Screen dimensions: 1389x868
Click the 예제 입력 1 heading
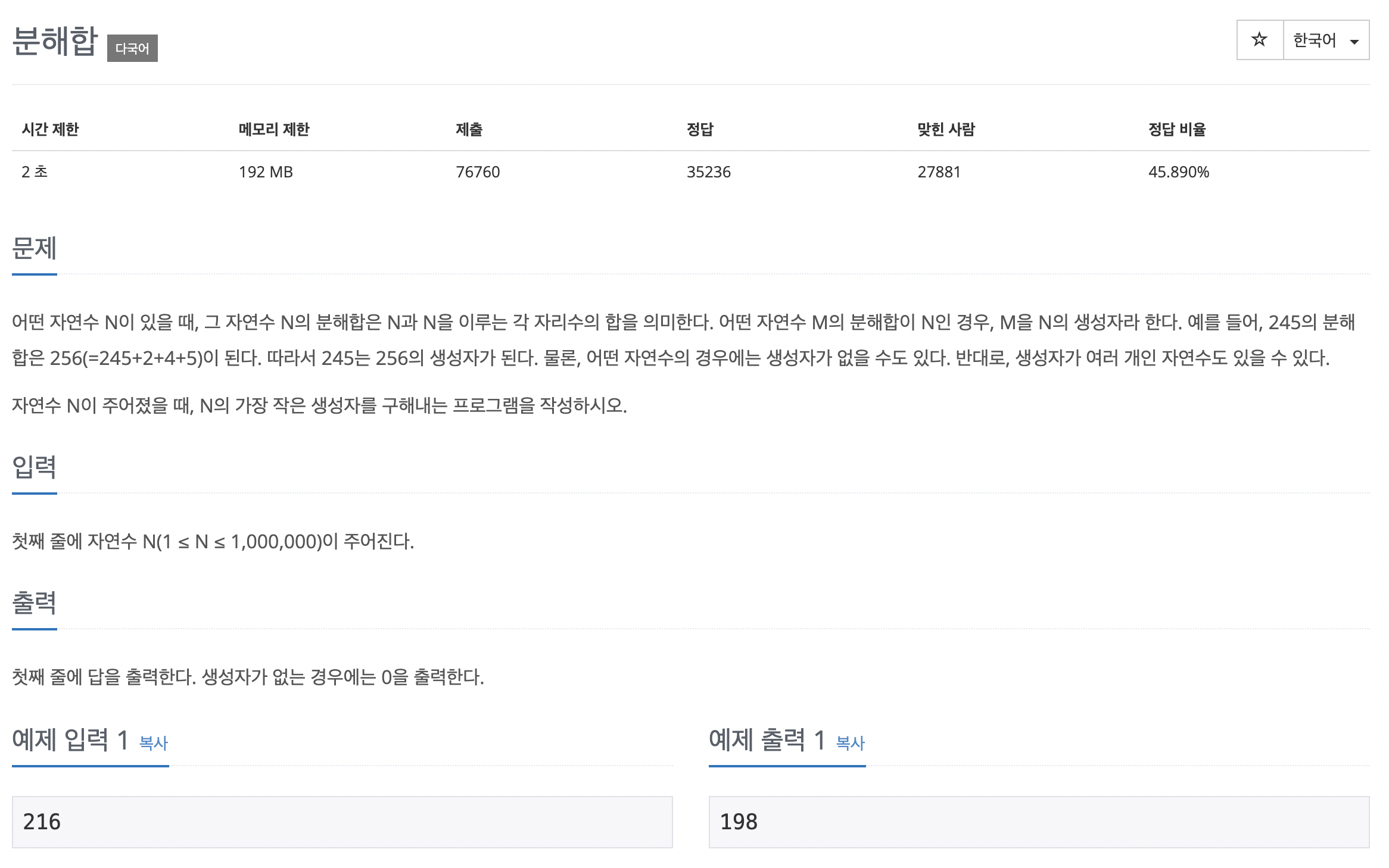70,740
